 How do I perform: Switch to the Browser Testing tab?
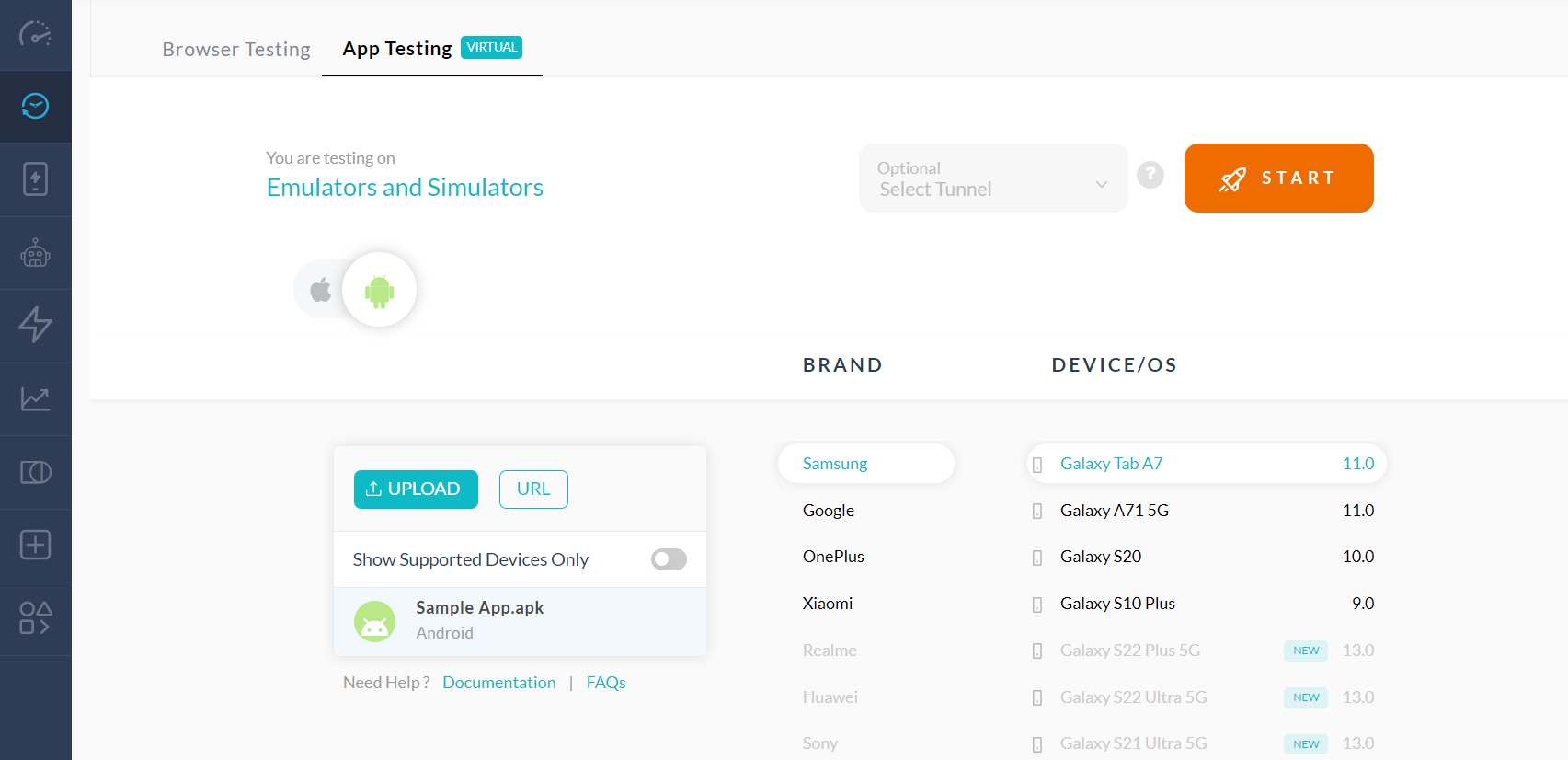(x=236, y=49)
